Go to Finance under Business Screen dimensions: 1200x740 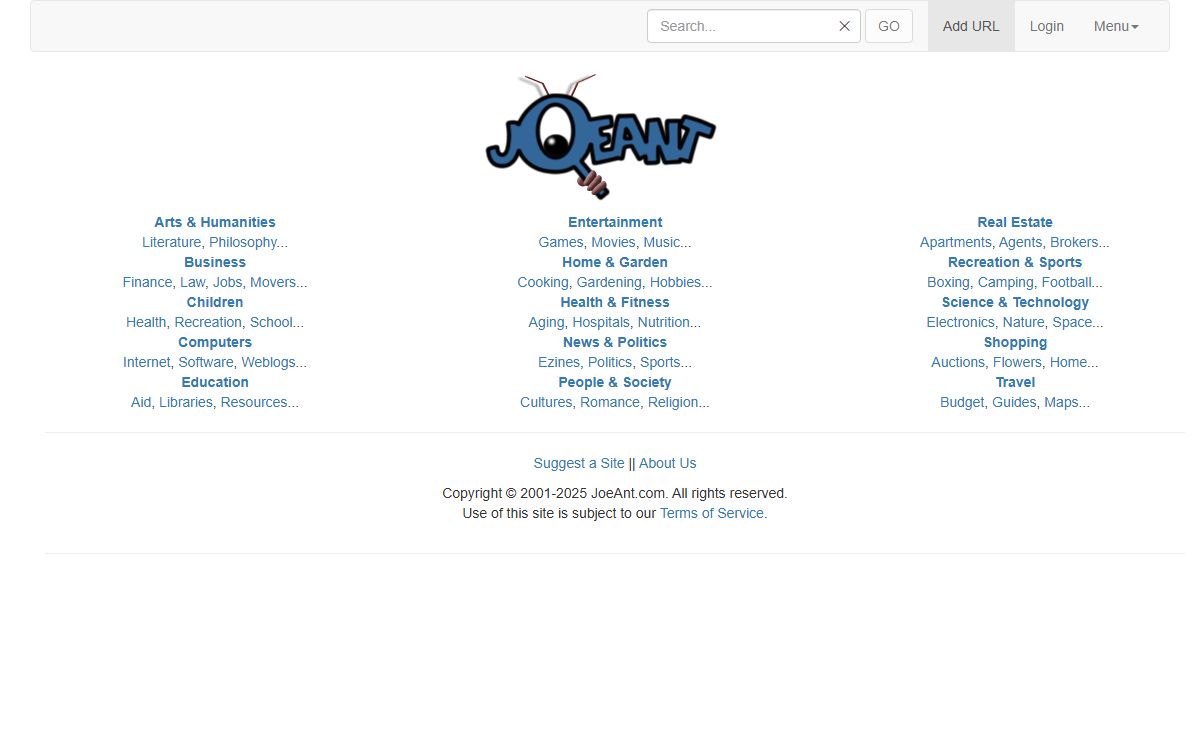click(x=147, y=282)
